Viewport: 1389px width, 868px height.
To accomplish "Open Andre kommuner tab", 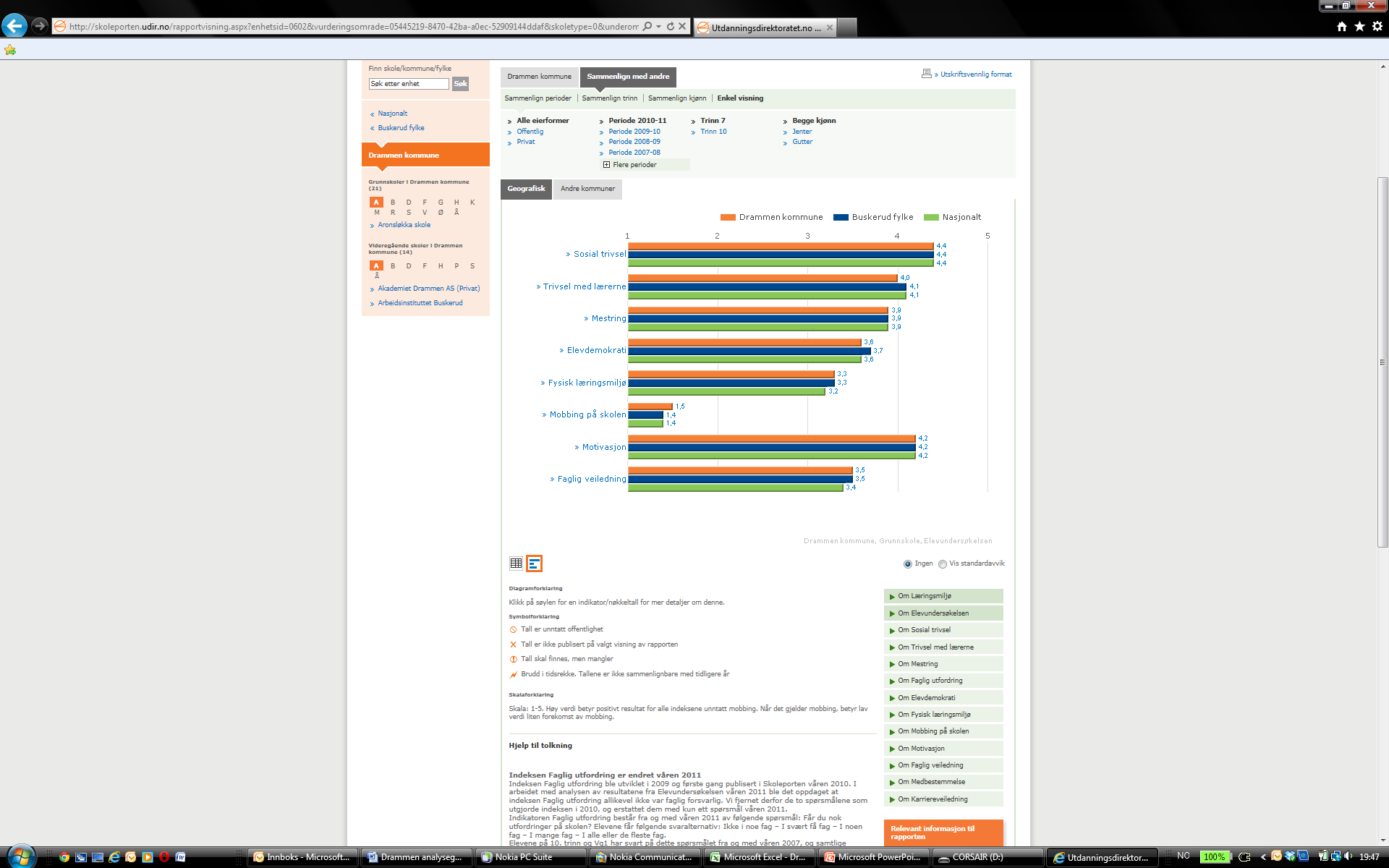I will click(587, 189).
